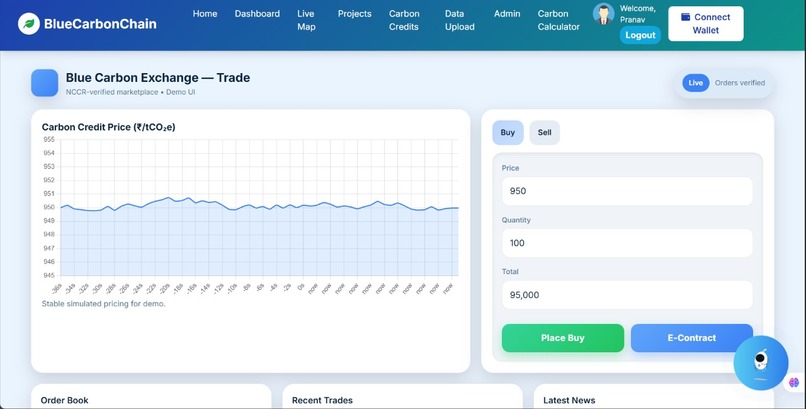Open the E-Contract button

692,338
